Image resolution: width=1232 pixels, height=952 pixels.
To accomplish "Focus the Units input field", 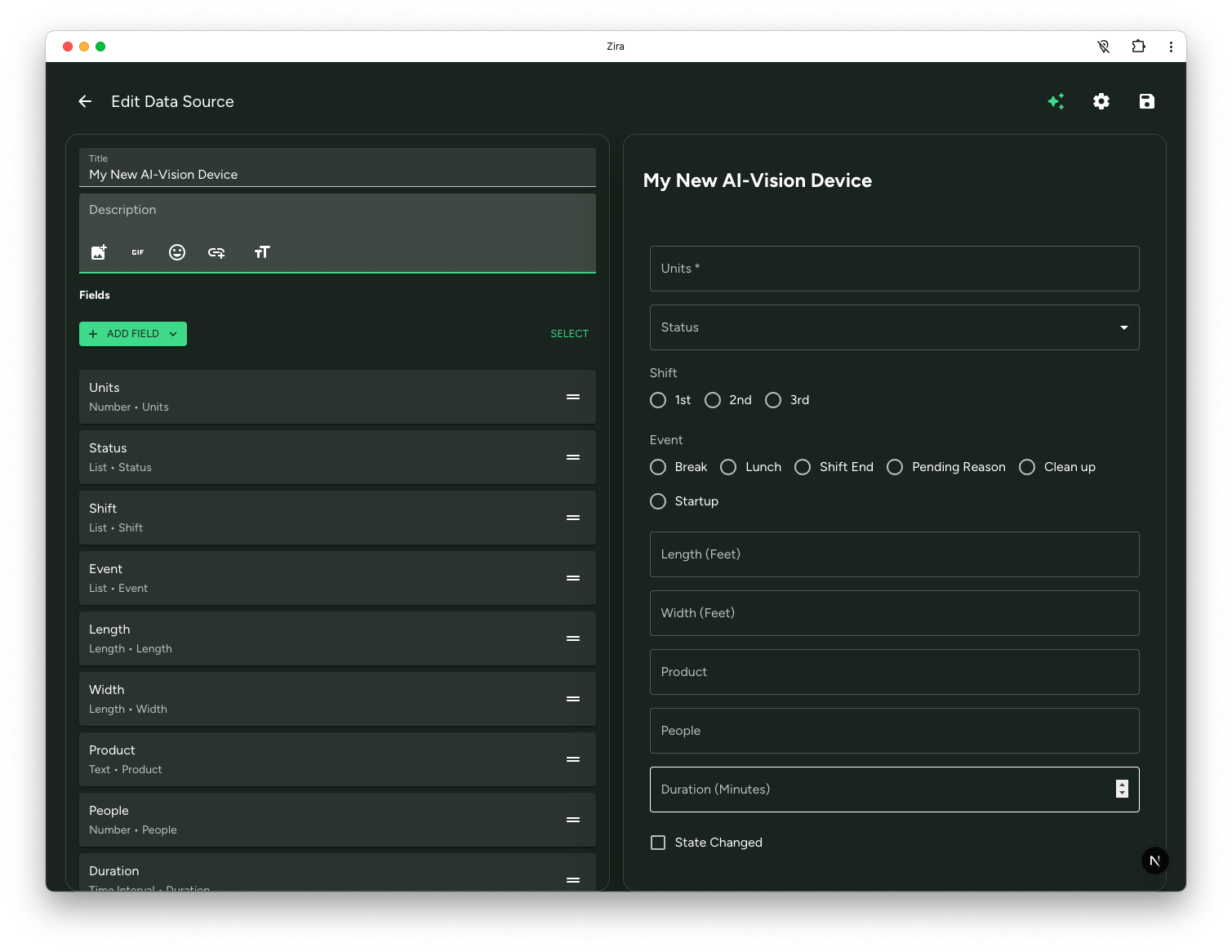I will 895,269.
